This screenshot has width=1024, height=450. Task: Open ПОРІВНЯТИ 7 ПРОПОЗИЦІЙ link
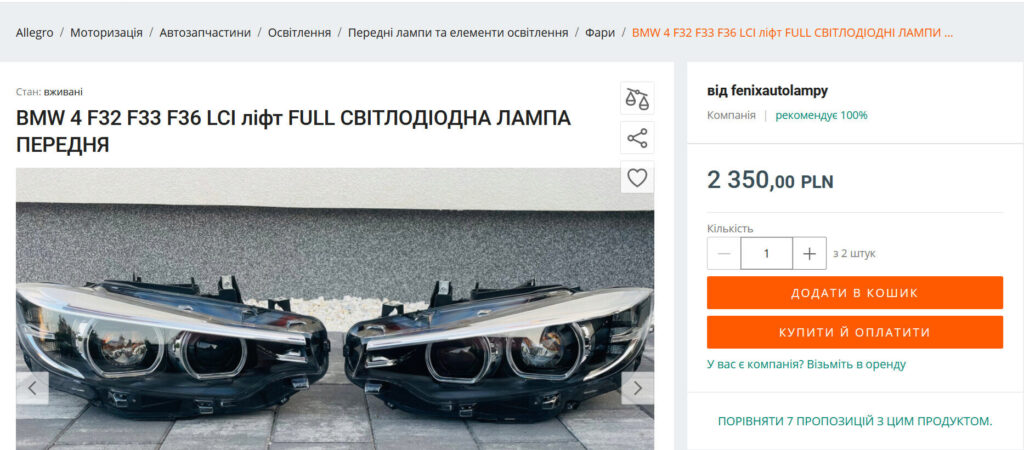[x=855, y=421]
